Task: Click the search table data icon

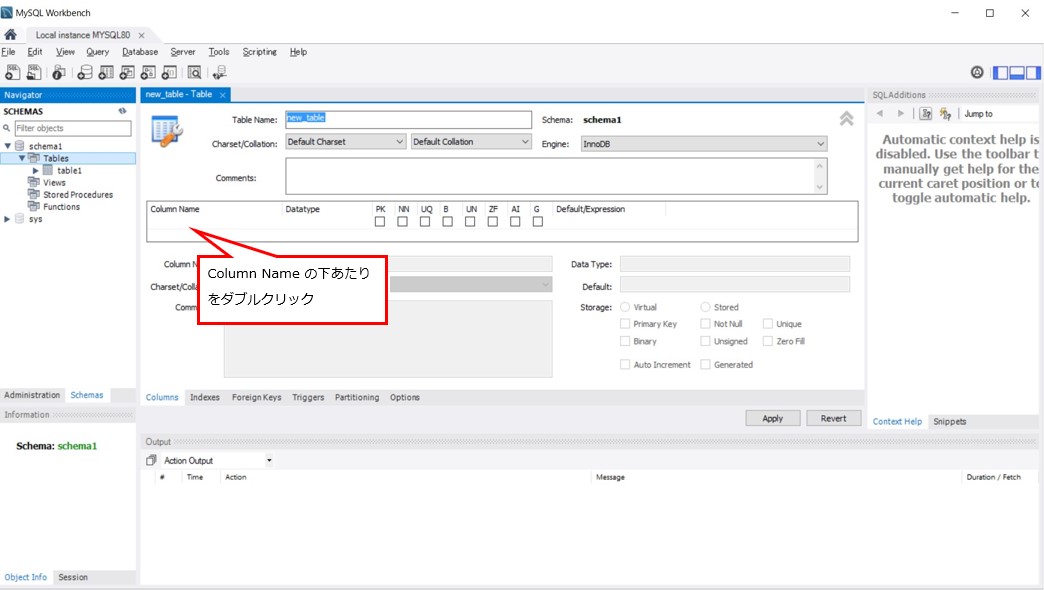Action: pyautogui.click(x=194, y=72)
